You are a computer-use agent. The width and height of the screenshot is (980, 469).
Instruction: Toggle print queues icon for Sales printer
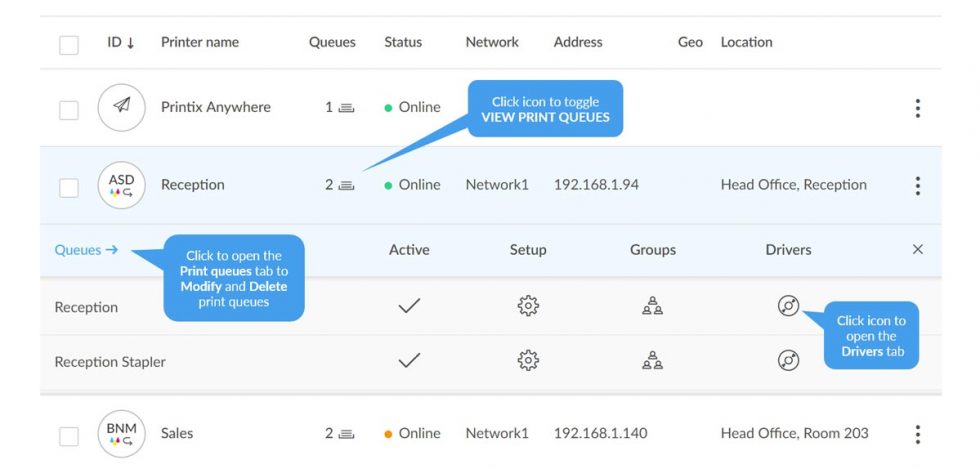[346, 434]
